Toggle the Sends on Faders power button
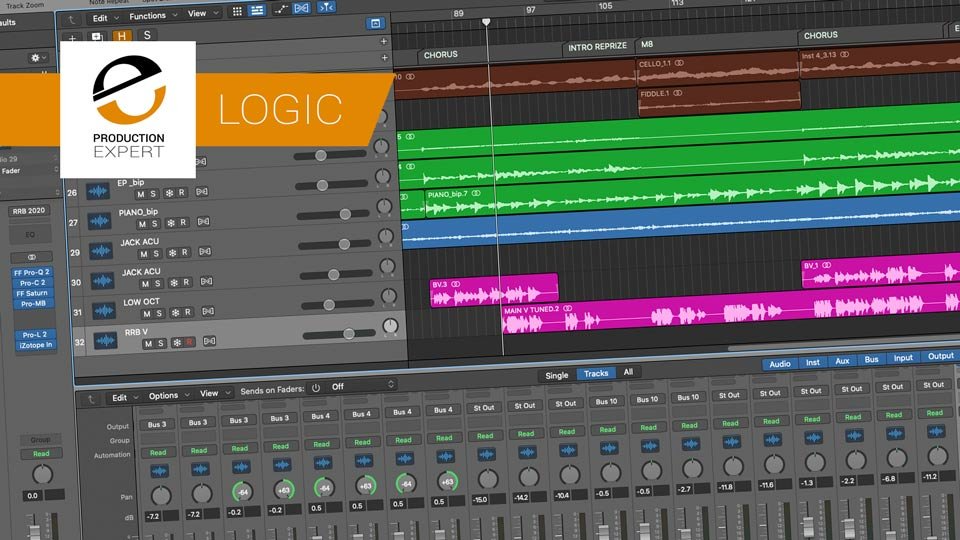Image resolution: width=960 pixels, height=540 pixels. 316,388
